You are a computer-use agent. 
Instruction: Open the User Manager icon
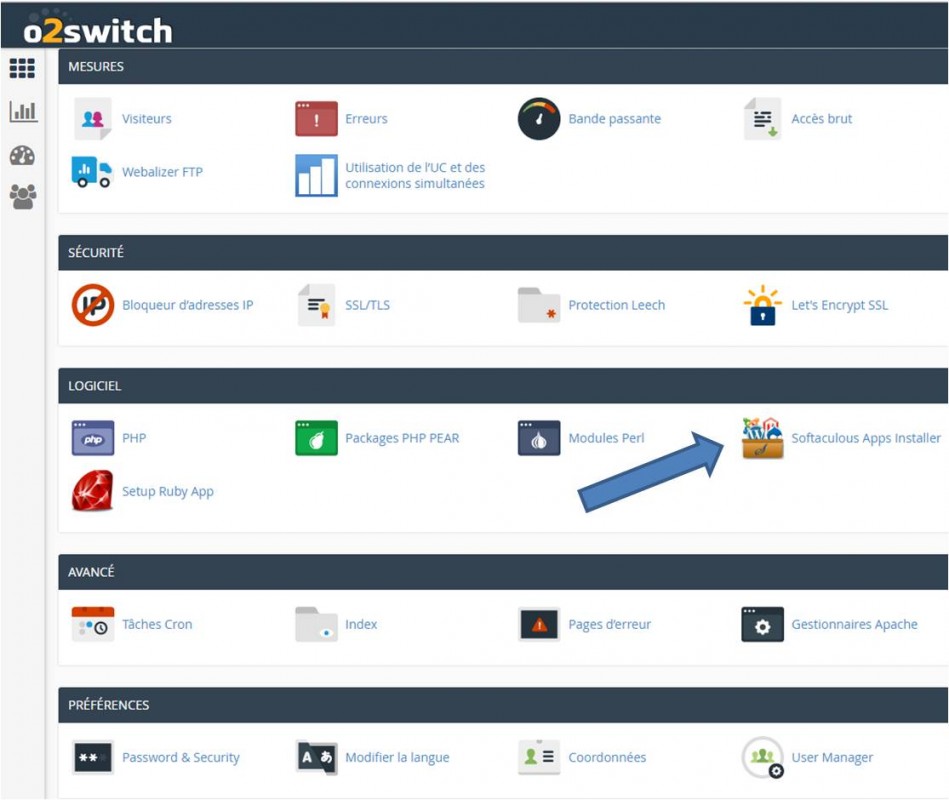[763, 757]
